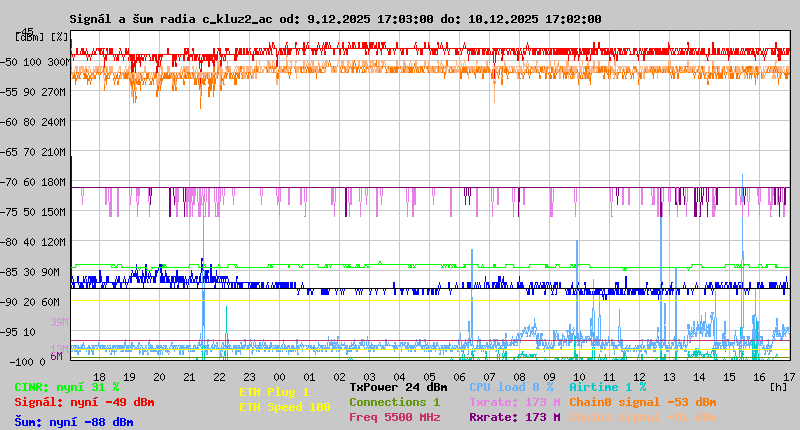Click the '-75 50 150M' y-axis label
The width and height of the screenshot is (800, 430).
click(x=33, y=212)
